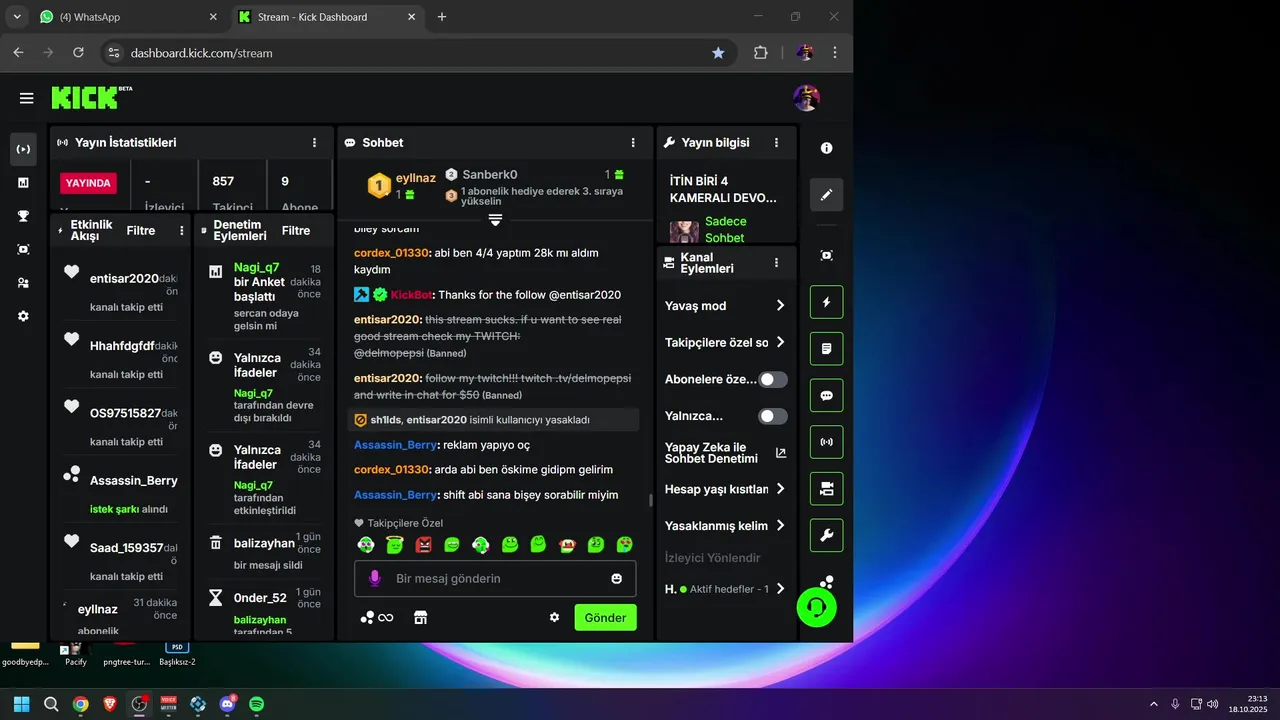This screenshot has height=720, width=1280.
Task: Open the Etkinlik Akışı Filtre option
Action: 141,231
